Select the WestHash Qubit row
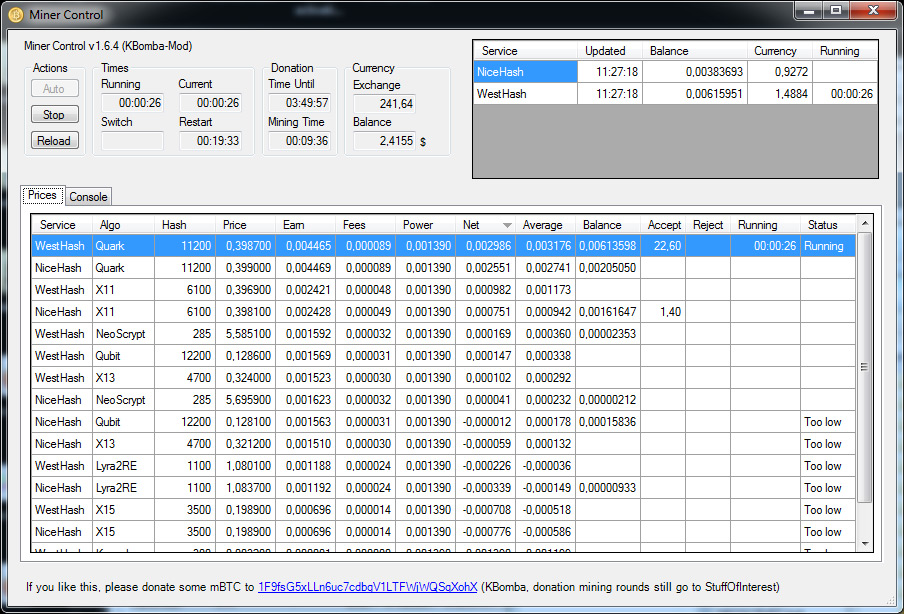The image size is (904, 614). click(443, 356)
